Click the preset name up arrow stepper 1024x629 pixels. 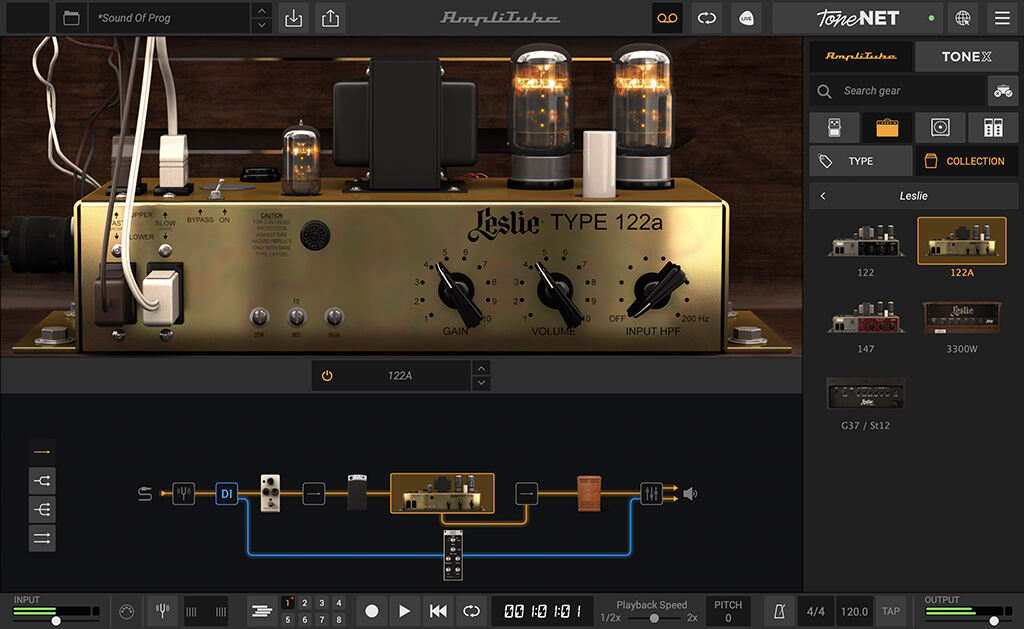[x=262, y=11]
